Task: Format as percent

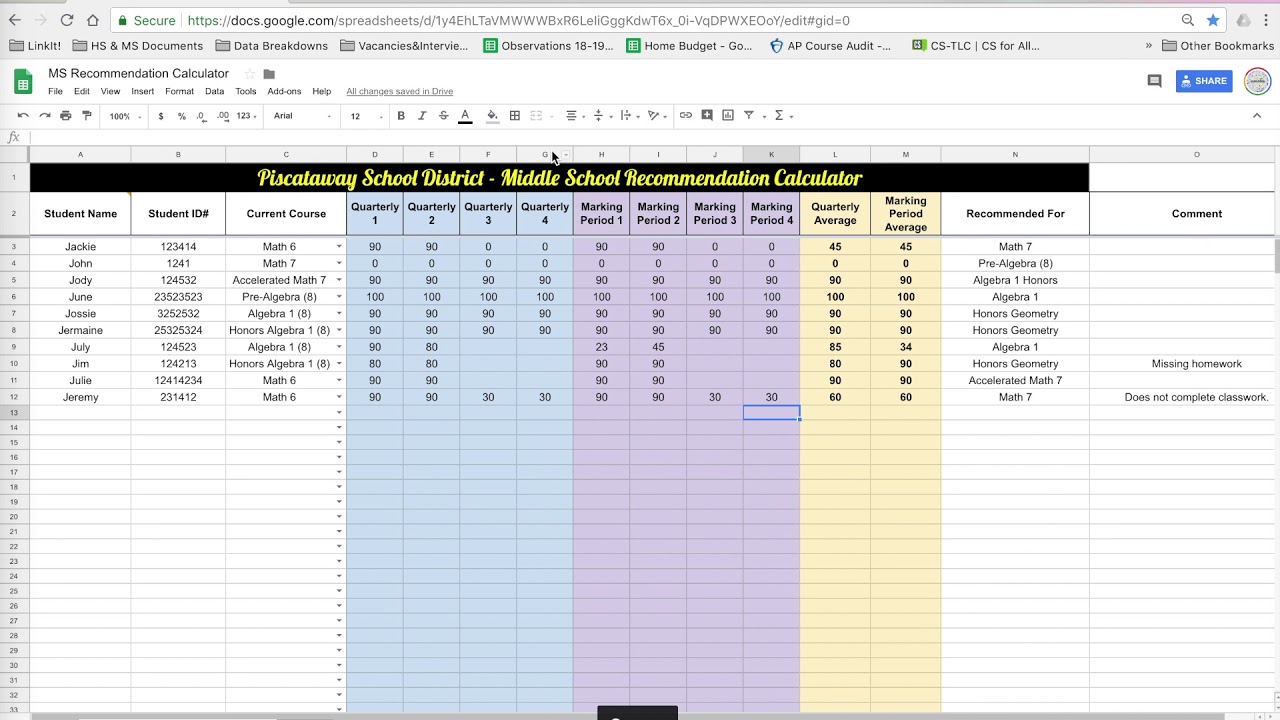Action: tap(181, 116)
